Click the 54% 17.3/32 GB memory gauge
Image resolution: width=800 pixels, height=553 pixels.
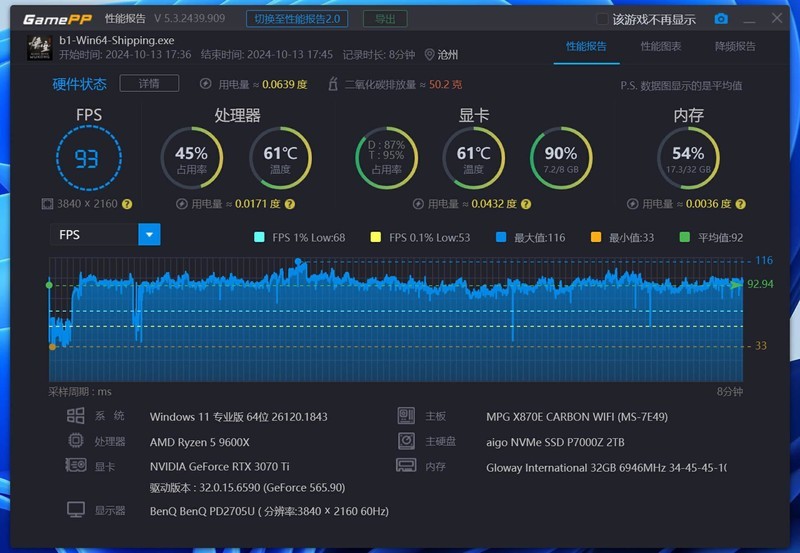(688, 158)
